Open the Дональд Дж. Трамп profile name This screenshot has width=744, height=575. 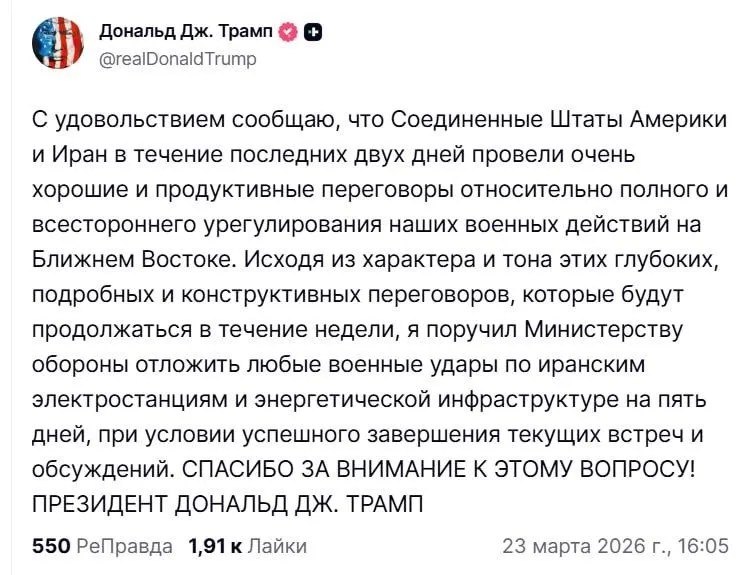click(186, 31)
